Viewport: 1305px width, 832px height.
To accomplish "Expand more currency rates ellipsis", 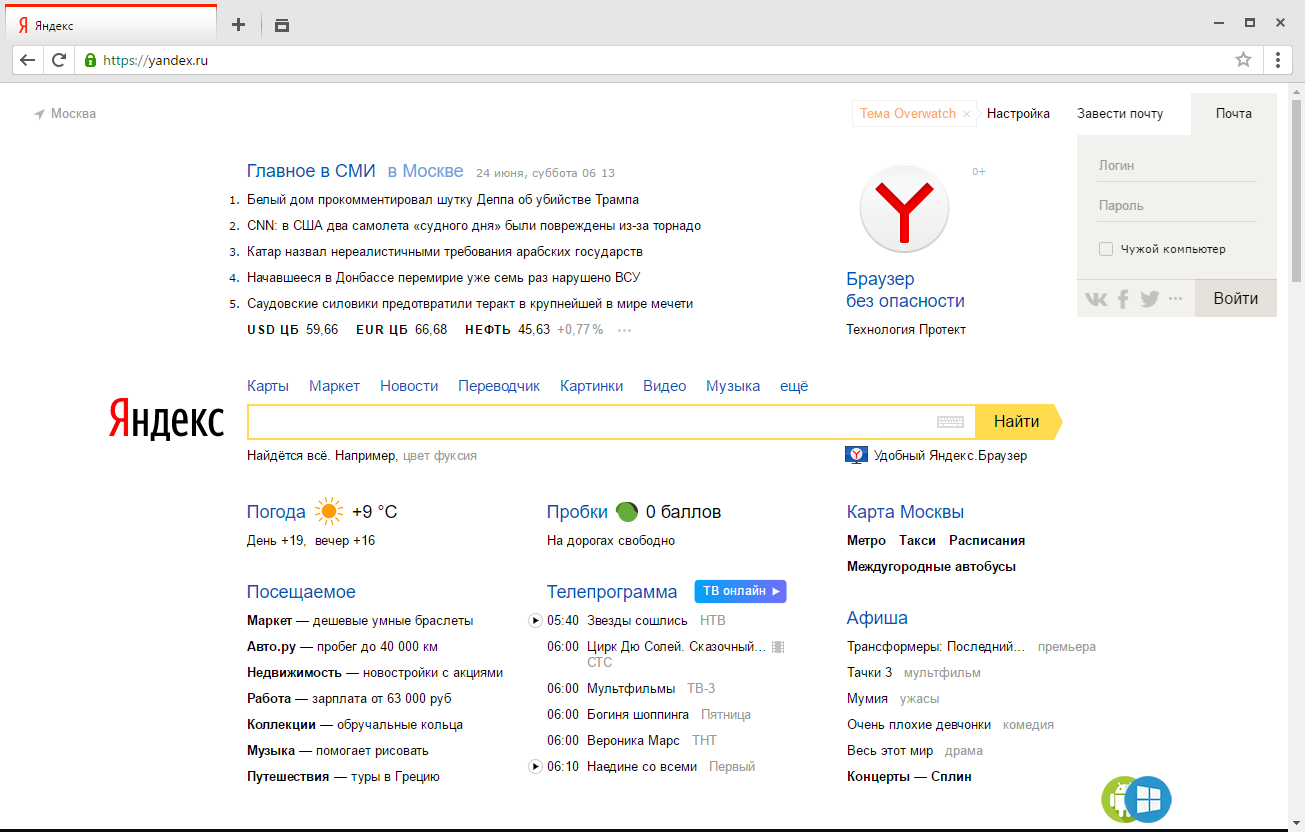I will coord(625,330).
